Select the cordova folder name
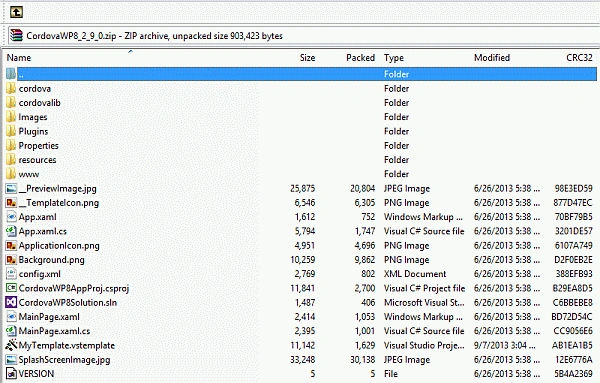Image resolution: width=600 pixels, height=383 pixels. (x=35, y=89)
